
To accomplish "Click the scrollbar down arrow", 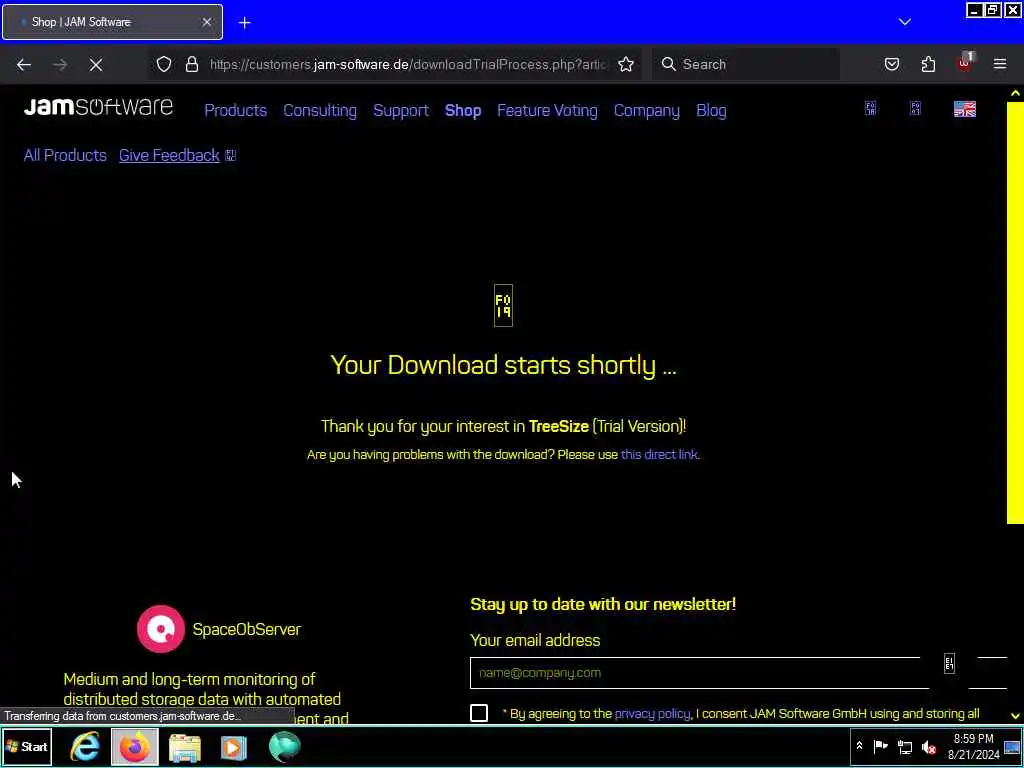I will [1015, 716].
